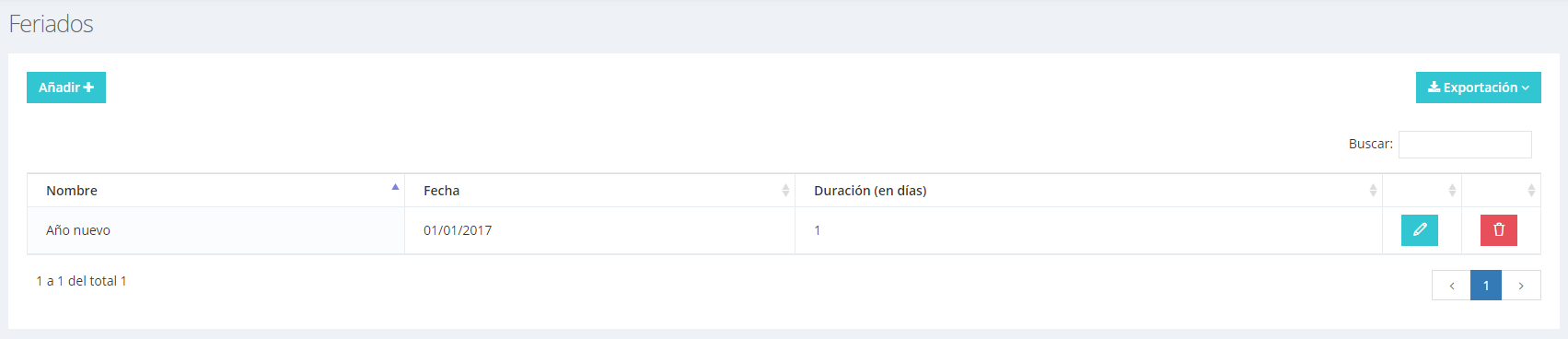The image size is (1568, 339).
Task: Click the '1 a 1 del total 1' info text
Action: point(81,281)
